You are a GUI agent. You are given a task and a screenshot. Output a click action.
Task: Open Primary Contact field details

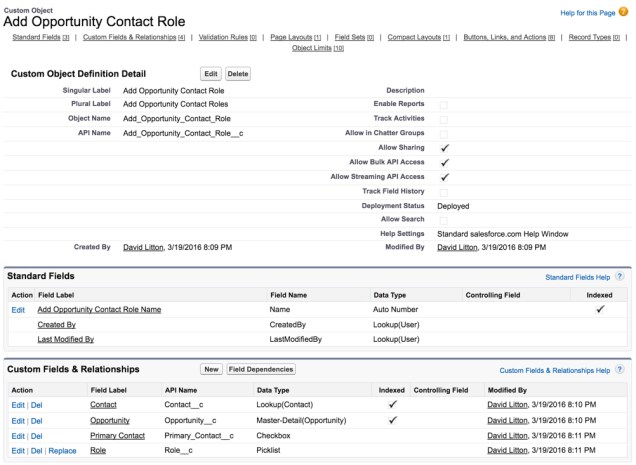click(x=117, y=436)
